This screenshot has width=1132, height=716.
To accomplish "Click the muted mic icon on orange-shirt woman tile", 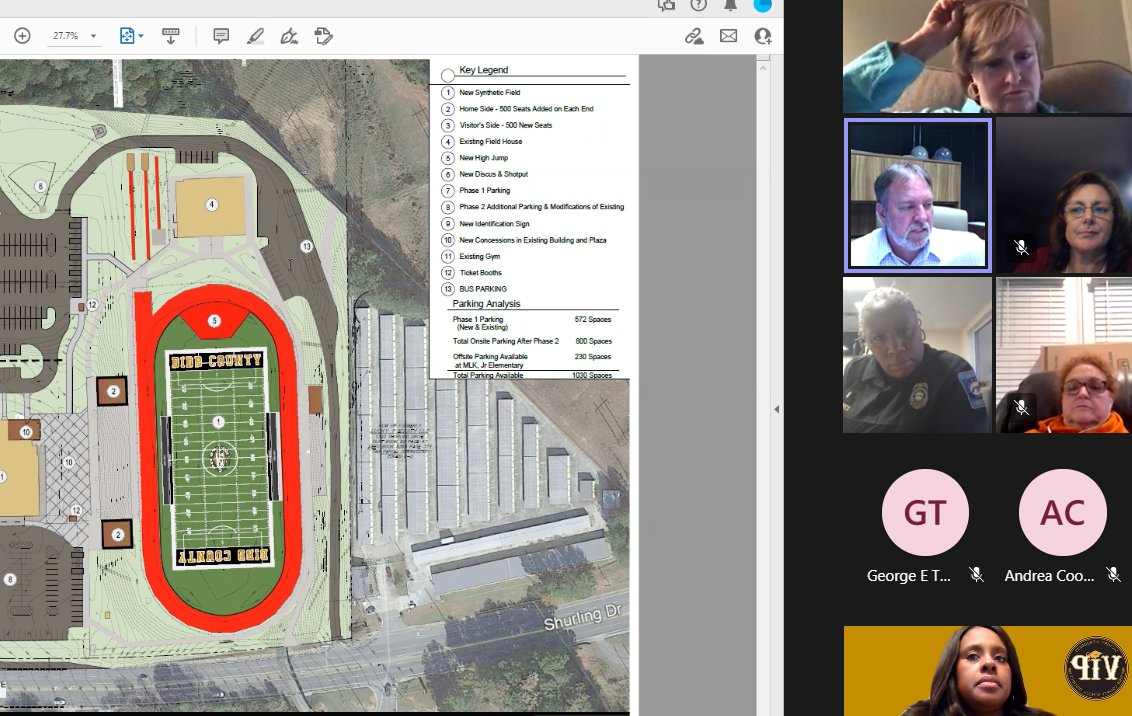I will tap(1021, 407).
